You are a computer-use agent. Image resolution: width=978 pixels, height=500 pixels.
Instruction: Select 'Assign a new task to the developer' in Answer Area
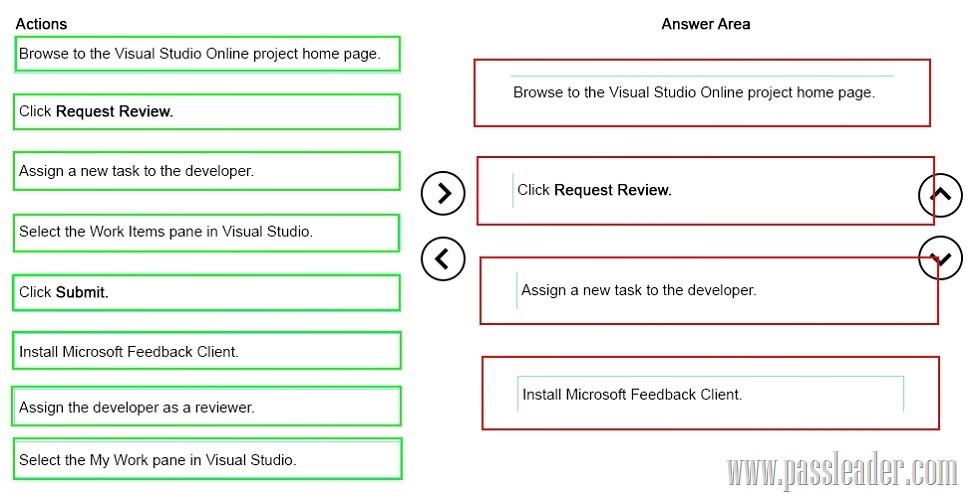(709, 291)
